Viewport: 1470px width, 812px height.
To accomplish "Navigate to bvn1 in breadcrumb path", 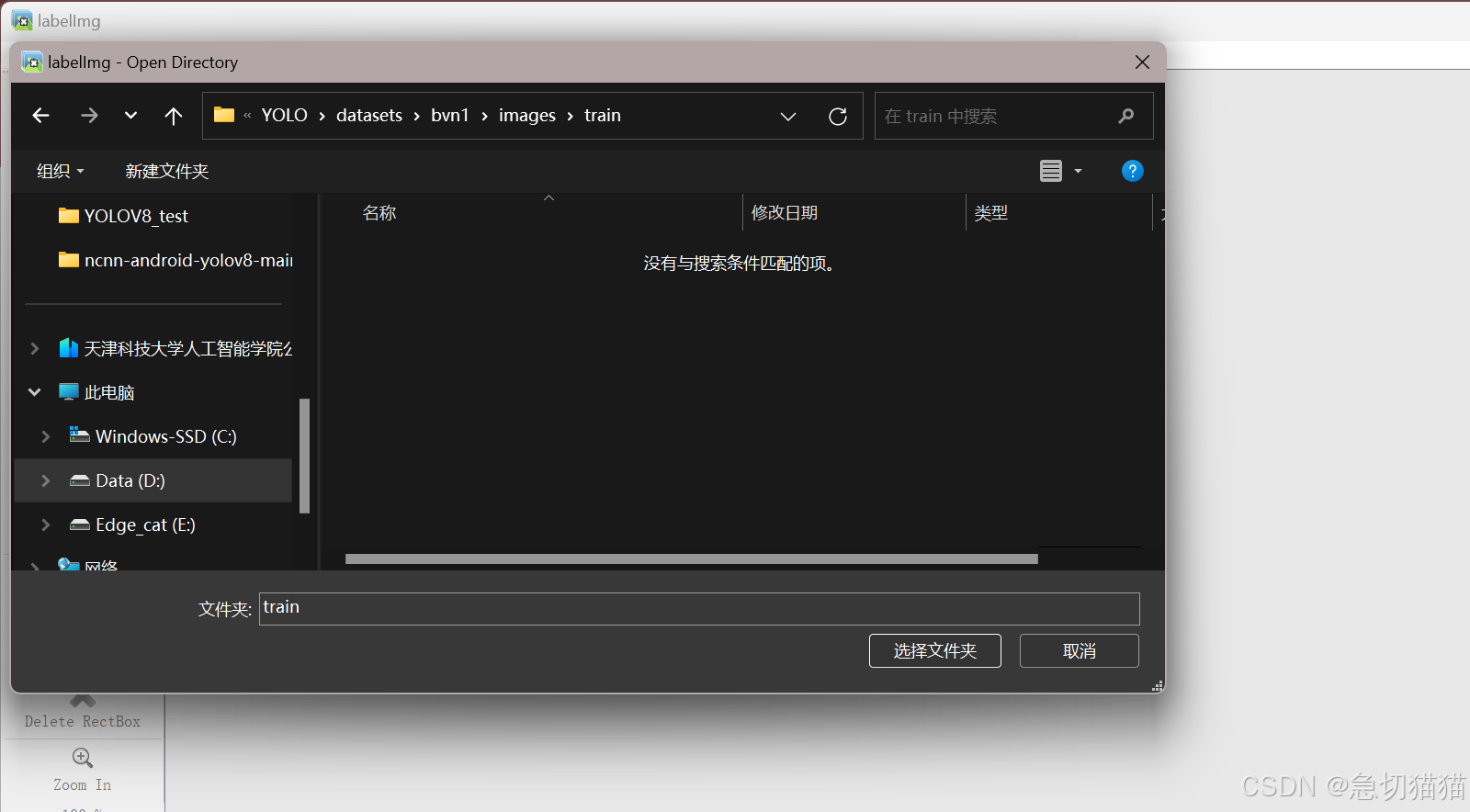I will (450, 116).
